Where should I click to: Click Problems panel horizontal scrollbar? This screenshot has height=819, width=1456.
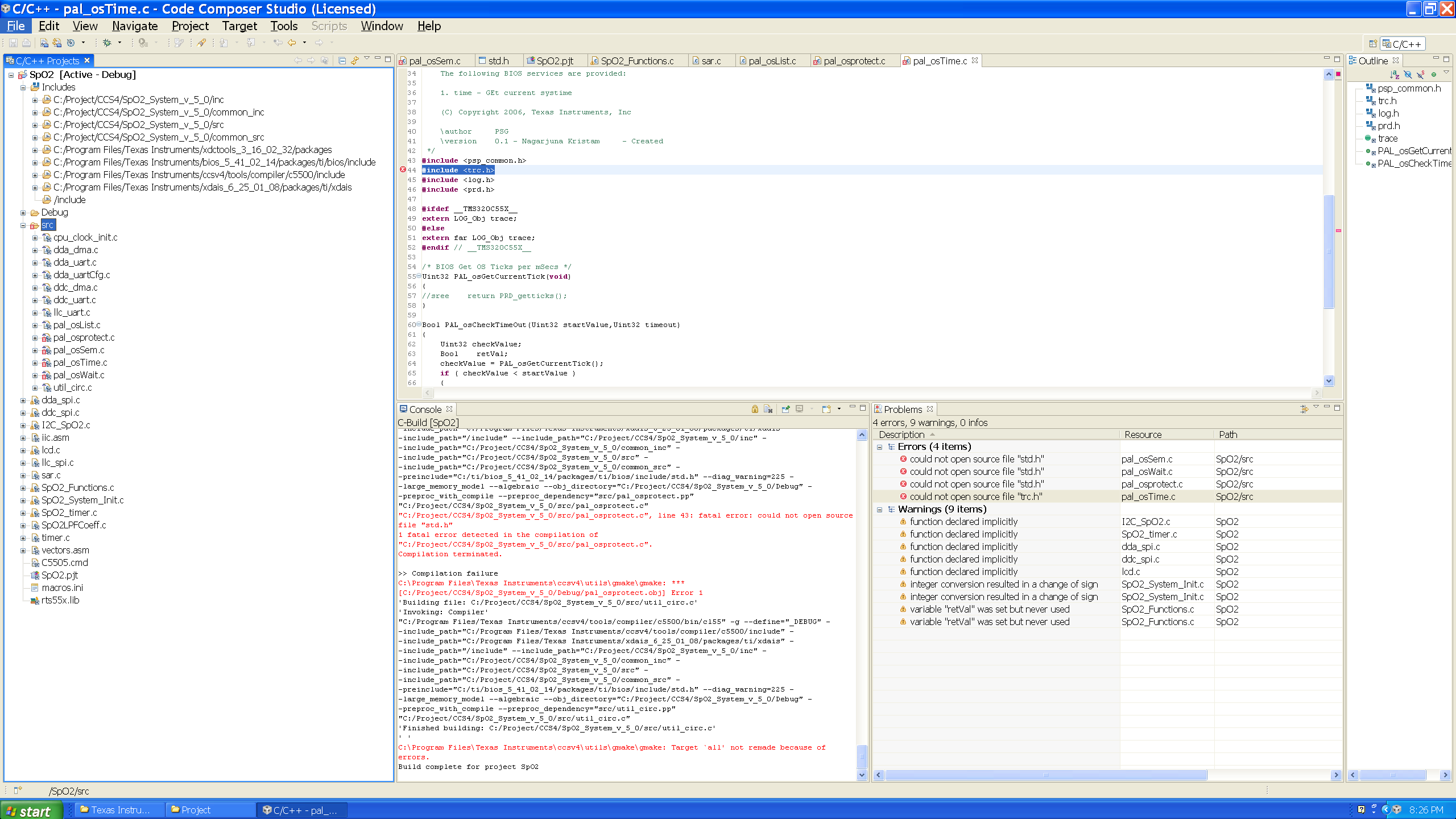[x=1045, y=775]
